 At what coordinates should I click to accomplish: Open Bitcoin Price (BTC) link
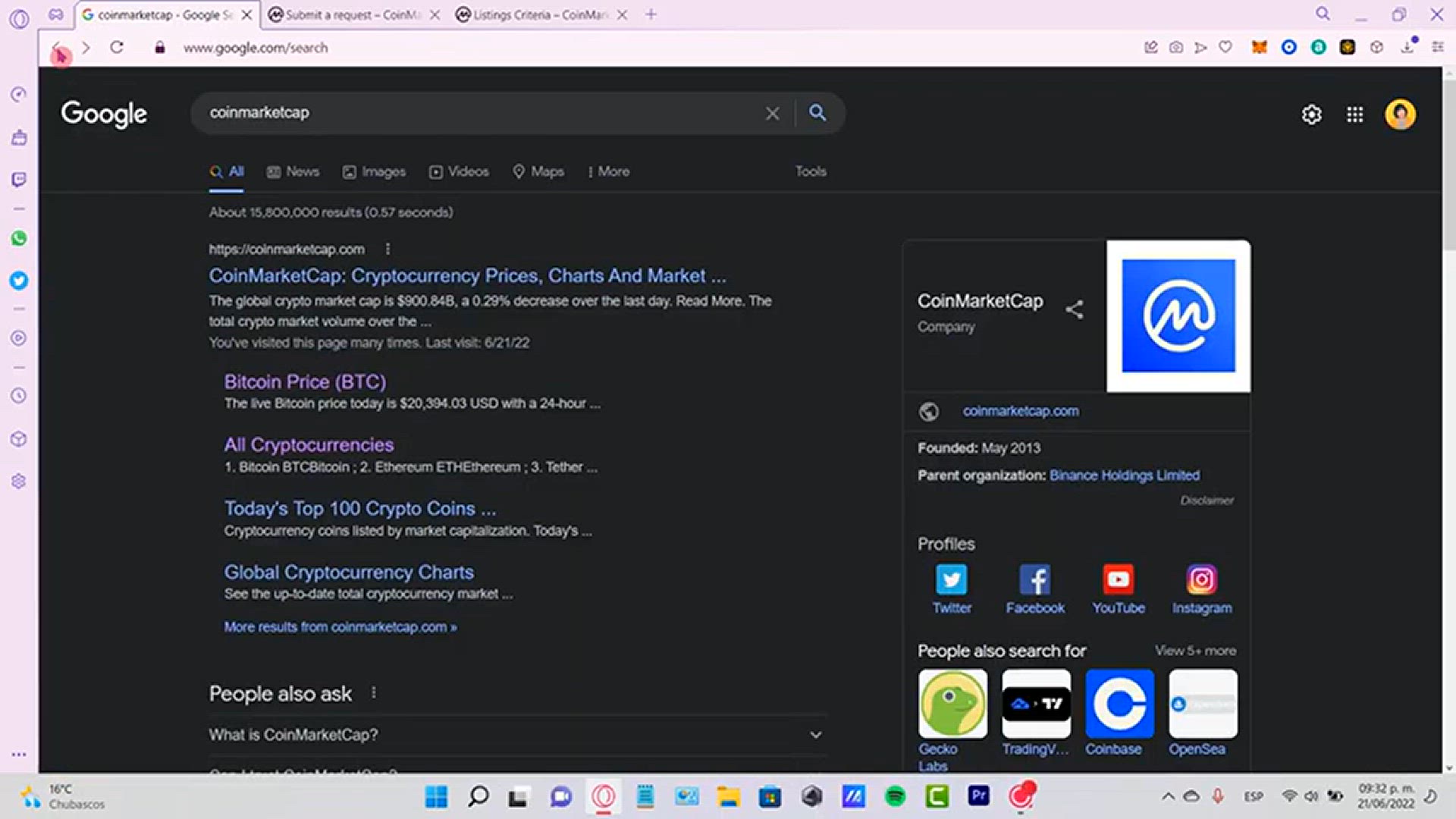coord(305,382)
